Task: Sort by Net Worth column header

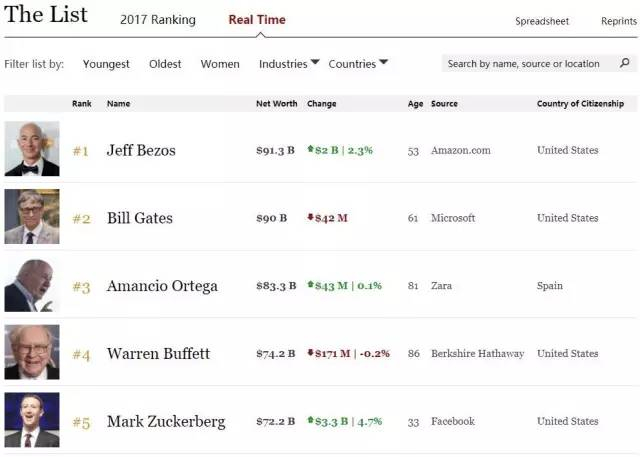Action: 276,104
